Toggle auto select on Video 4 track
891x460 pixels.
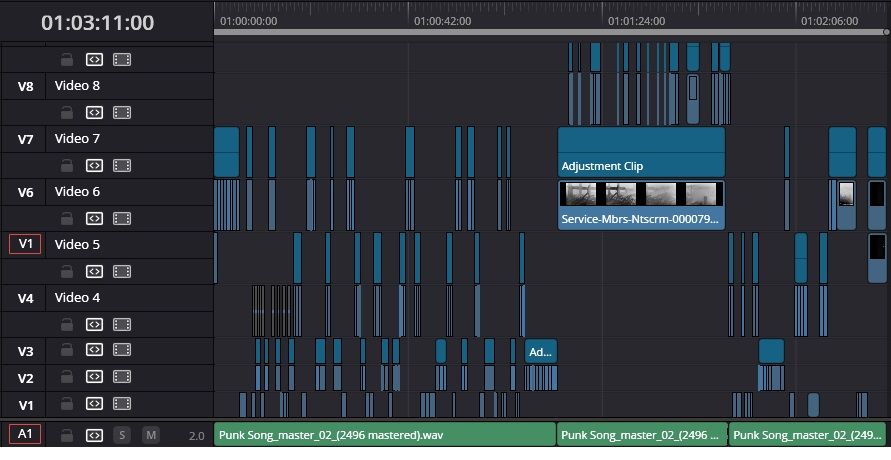[x=94, y=324]
